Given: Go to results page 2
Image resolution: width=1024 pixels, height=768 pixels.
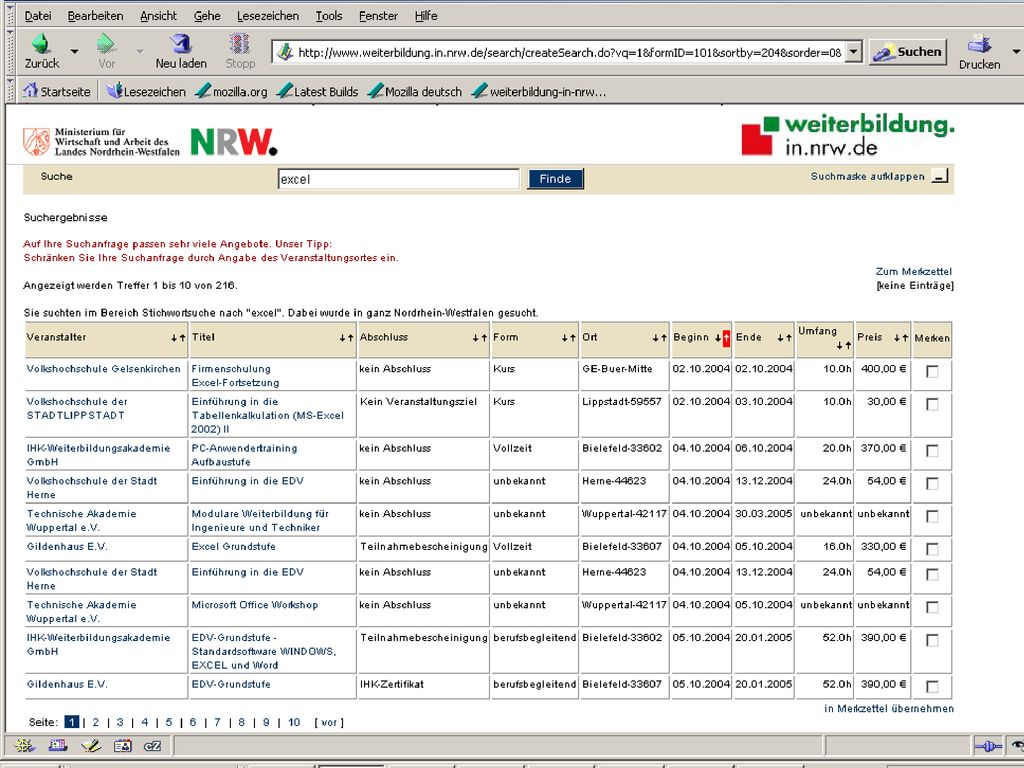Looking at the screenshot, I should pyautogui.click(x=95, y=722).
